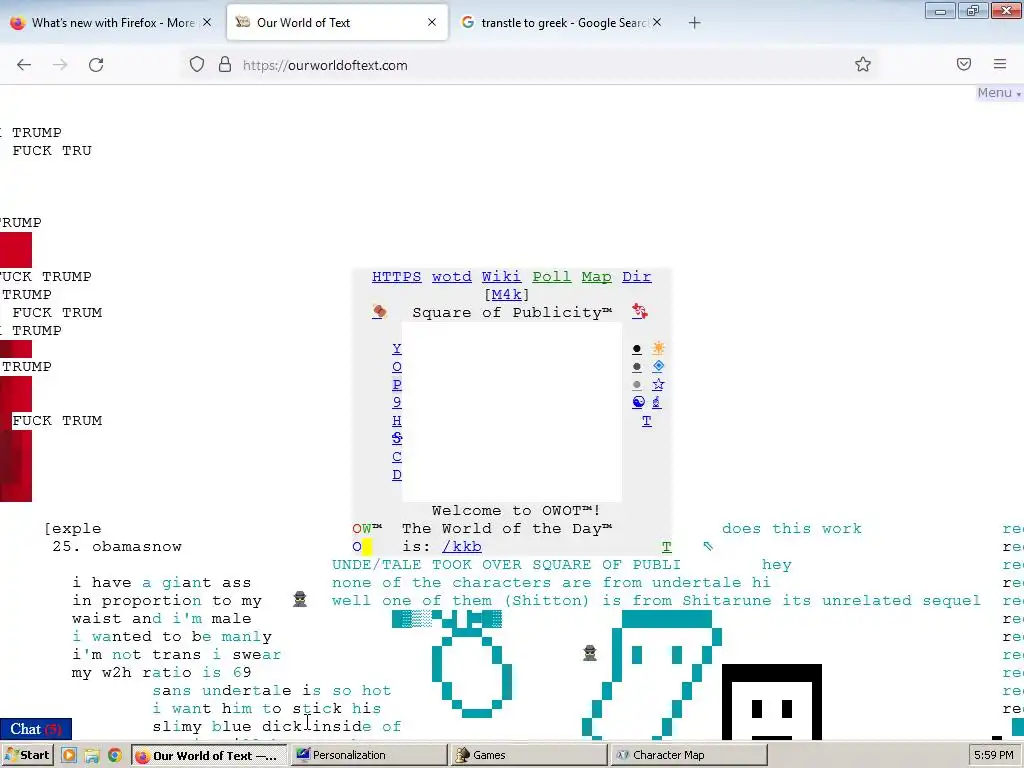Click the black dot link
1024x768 pixels.
(637, 349)
